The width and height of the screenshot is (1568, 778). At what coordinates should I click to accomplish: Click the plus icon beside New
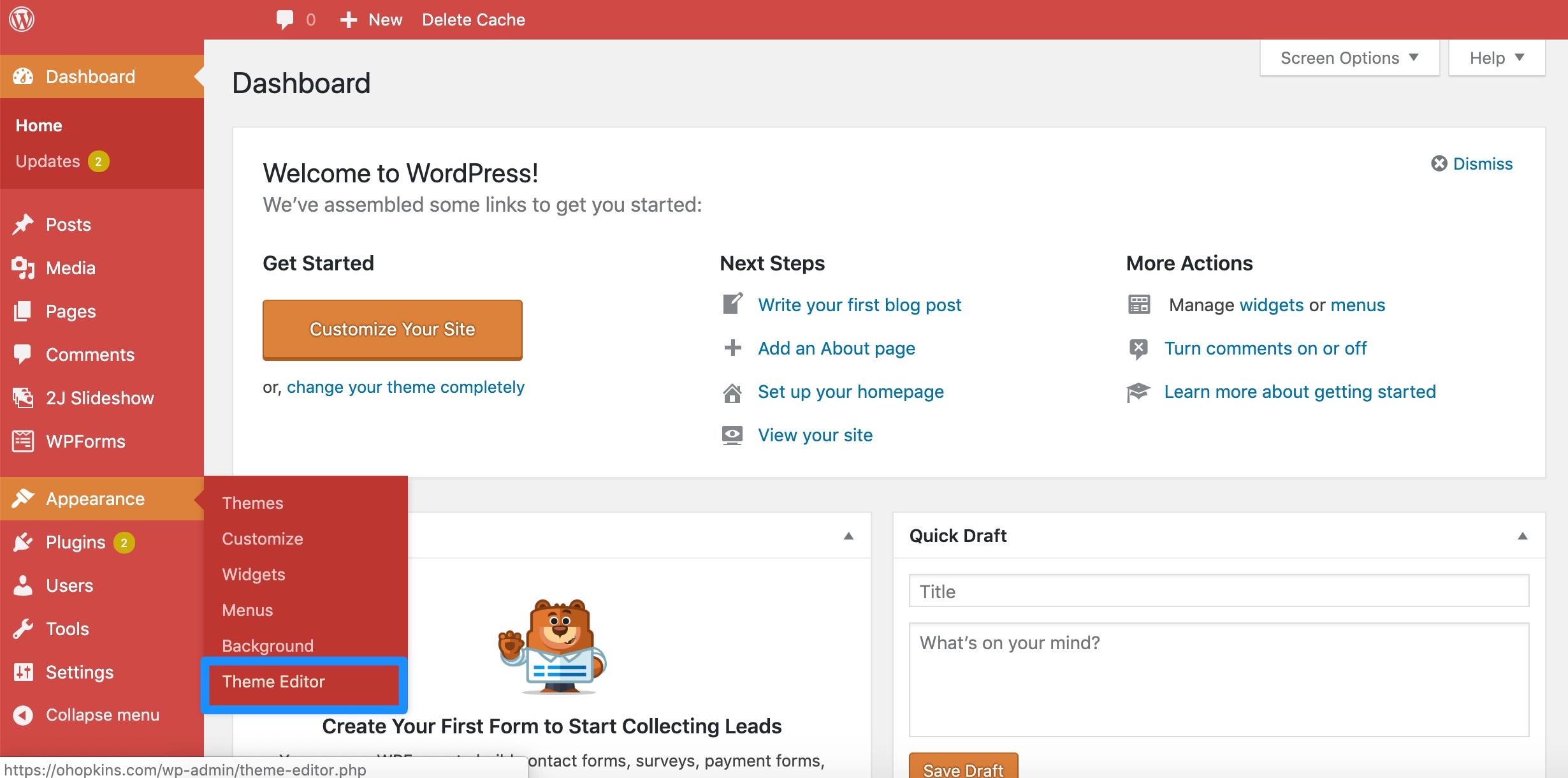coord(348,20)
